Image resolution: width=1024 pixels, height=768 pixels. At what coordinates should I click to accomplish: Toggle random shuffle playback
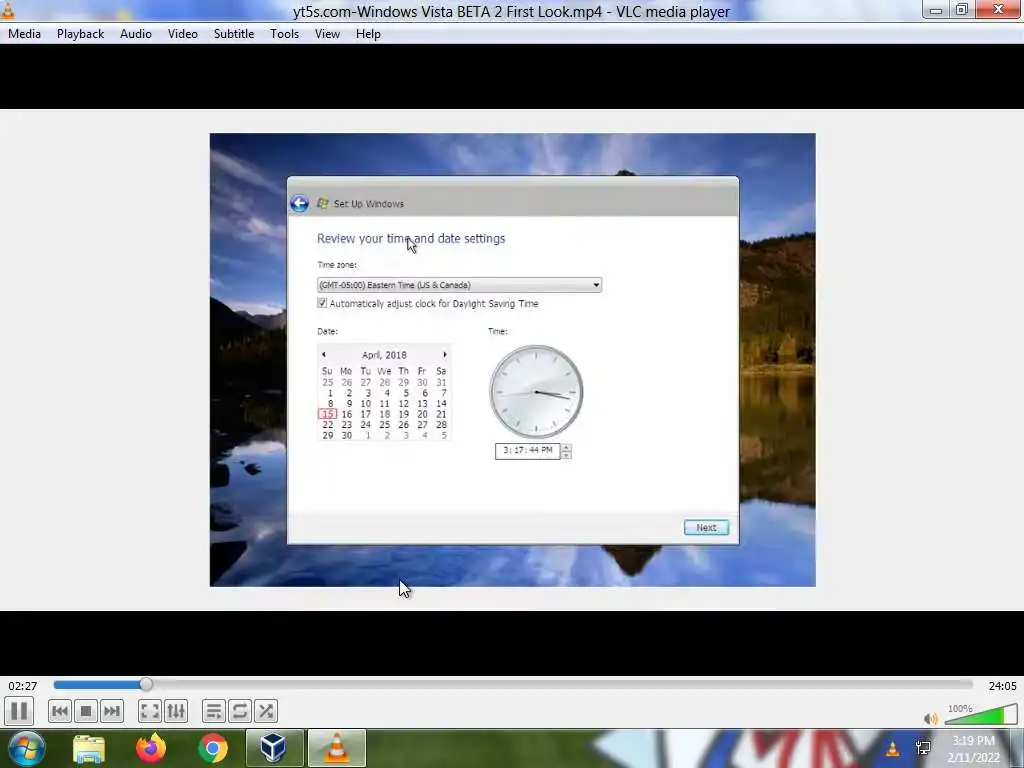[266, 711]
